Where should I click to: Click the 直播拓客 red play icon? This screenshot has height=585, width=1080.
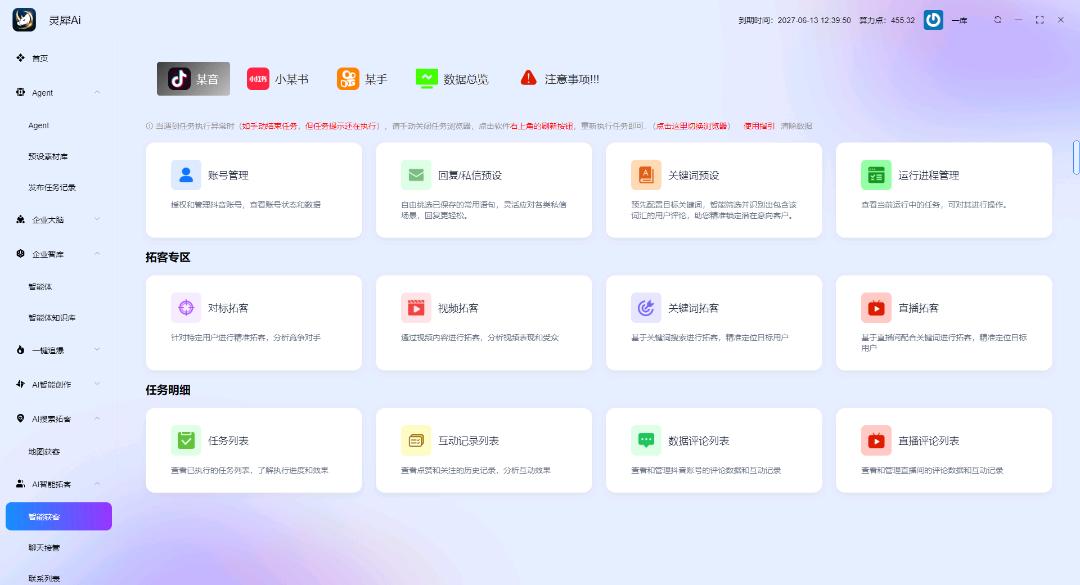(876, 308)
